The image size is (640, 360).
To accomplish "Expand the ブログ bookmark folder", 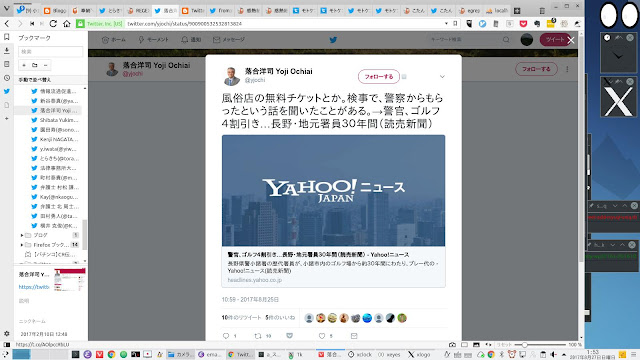I will click(22, 235).
